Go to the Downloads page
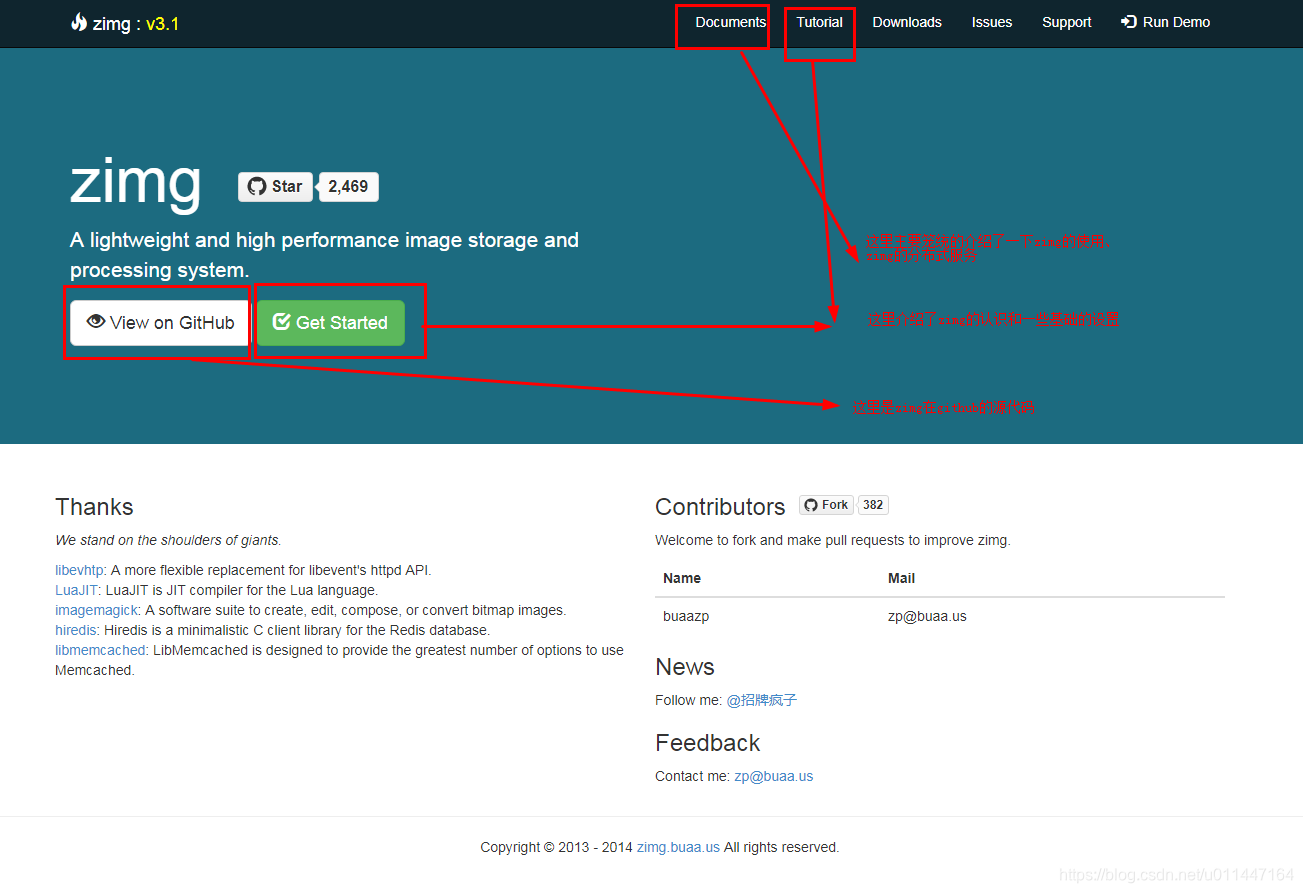 (x=907, y=22)
